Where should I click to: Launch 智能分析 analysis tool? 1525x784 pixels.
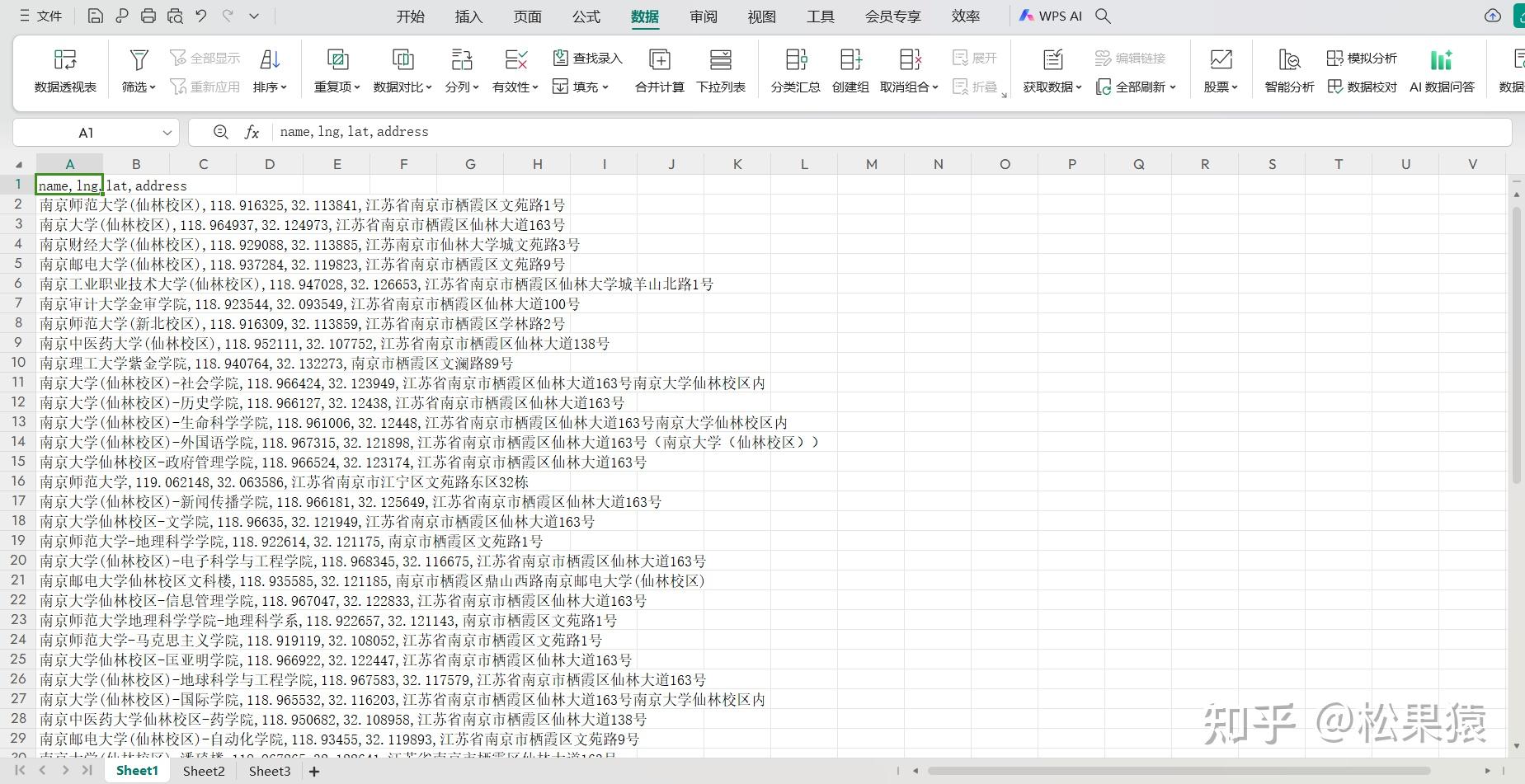(1287, 70)
